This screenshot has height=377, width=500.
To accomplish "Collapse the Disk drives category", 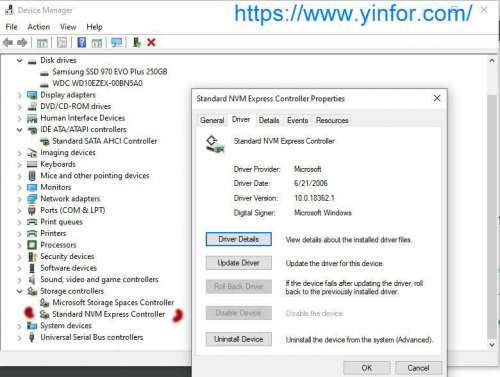I will point(20,61).
